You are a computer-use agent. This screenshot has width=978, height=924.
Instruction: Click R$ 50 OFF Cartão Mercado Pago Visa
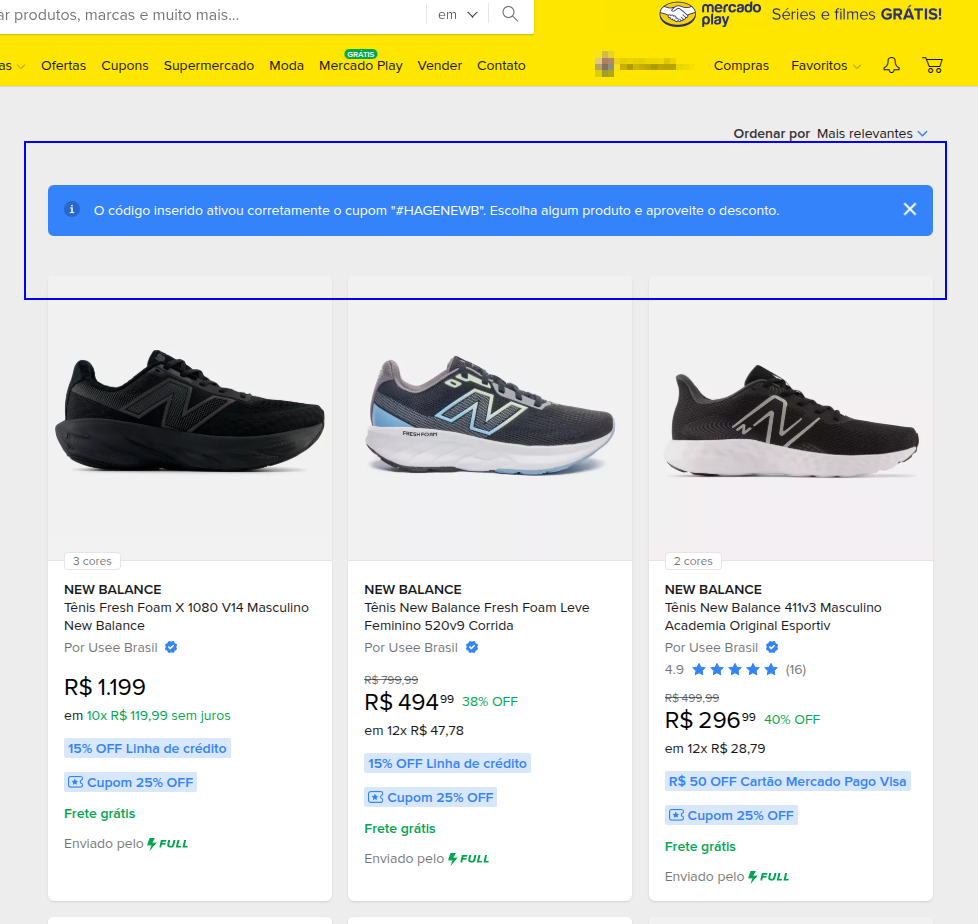point(788,781)
